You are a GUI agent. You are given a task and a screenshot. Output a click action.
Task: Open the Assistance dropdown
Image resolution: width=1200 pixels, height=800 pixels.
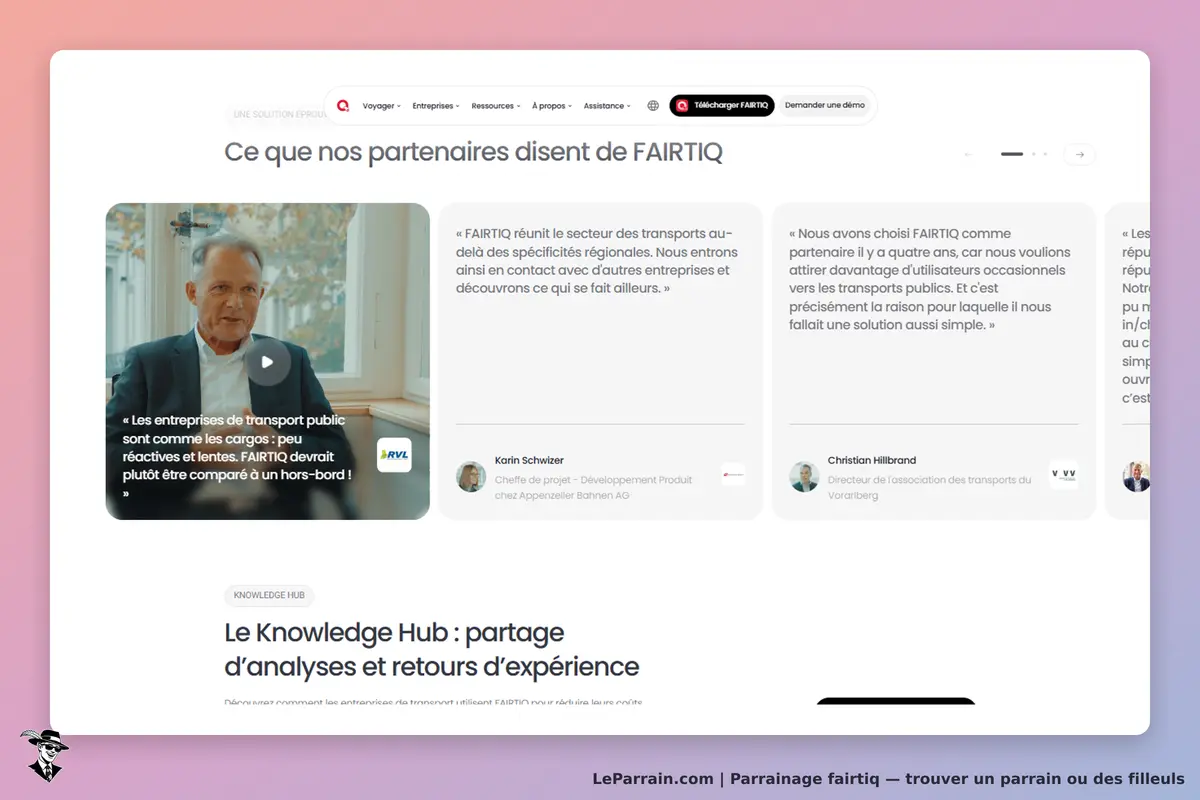[x=607, y=105]
